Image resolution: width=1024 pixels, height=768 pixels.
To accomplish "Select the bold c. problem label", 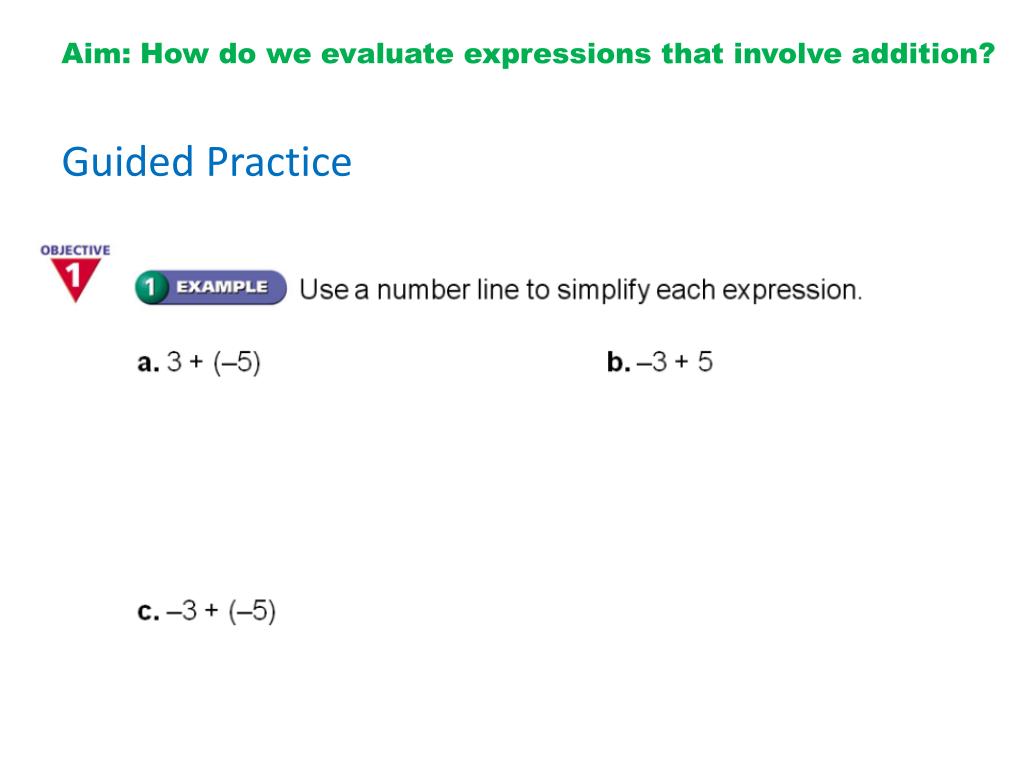I will click(148, 612).
